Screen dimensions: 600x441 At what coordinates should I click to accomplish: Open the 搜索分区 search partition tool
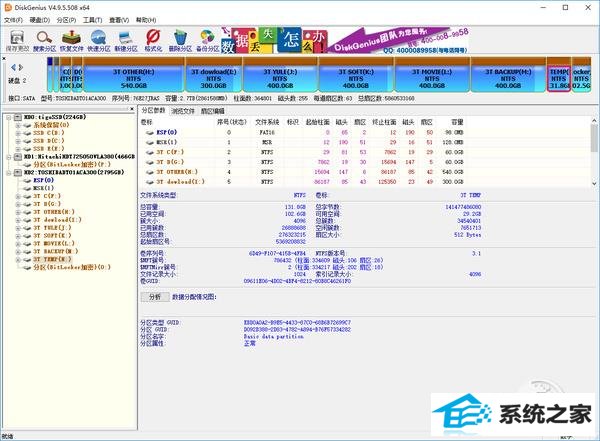44,41
